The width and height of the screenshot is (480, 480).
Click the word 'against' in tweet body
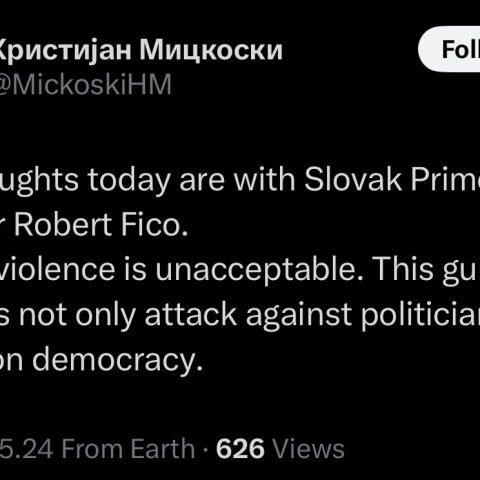[x=299, y=316]
